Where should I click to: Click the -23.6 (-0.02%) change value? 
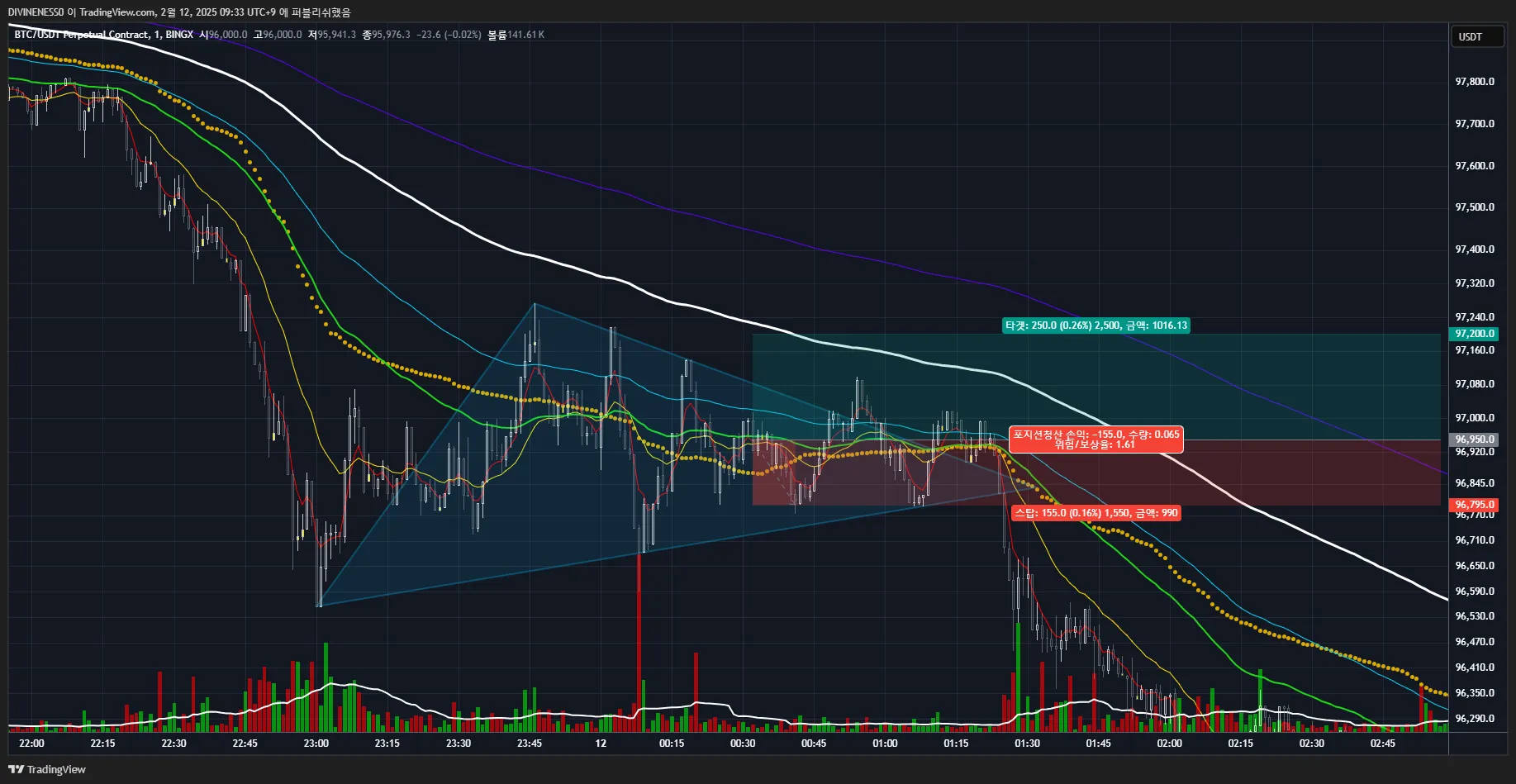pos(449,35)
